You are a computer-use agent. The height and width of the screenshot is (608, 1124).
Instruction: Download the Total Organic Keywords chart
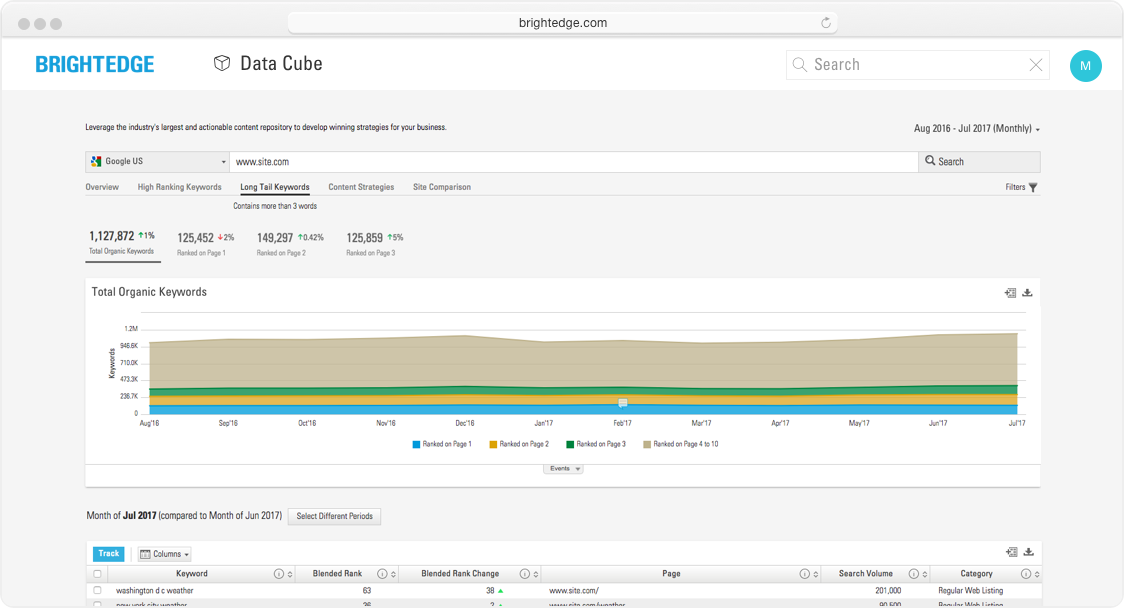tap(1028, 293)
